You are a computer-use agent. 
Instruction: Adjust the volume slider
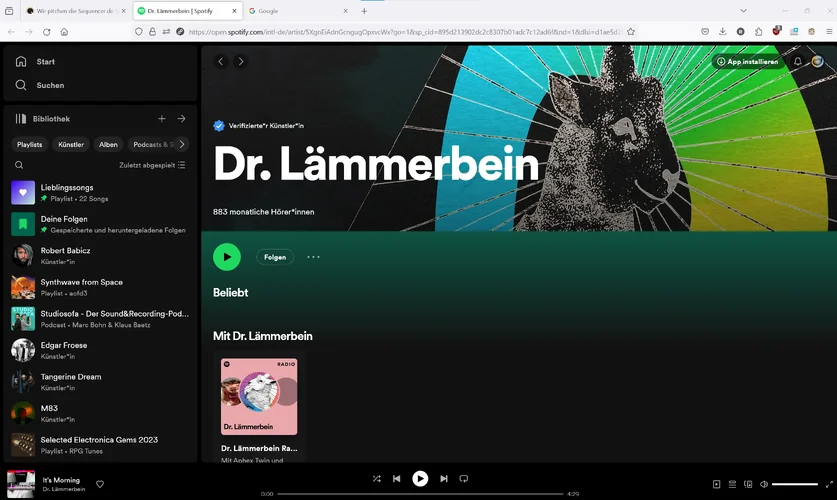(795, 484)
